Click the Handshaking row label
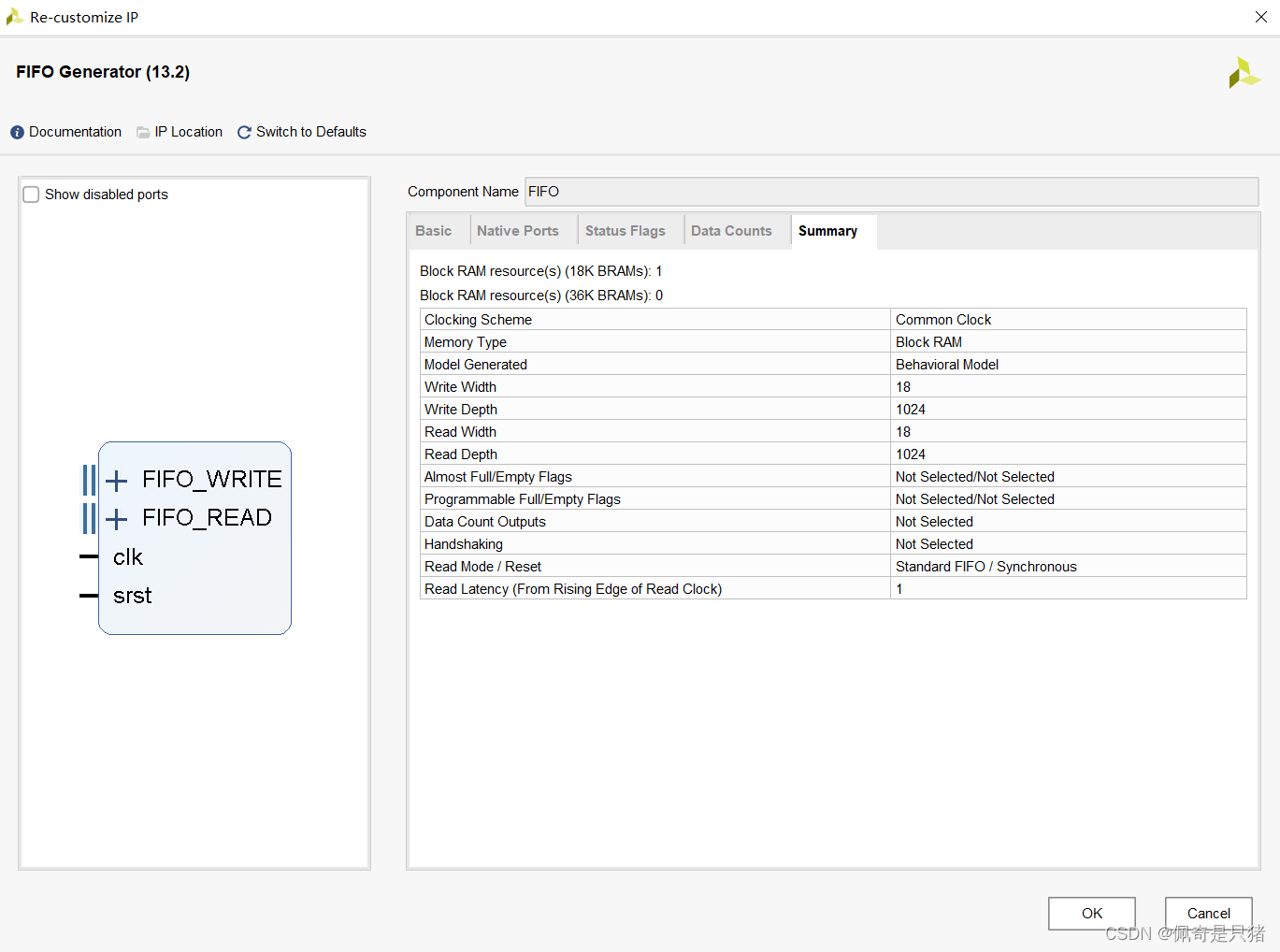The width and height of the screenshot is (1280, 952). point(464,544)
